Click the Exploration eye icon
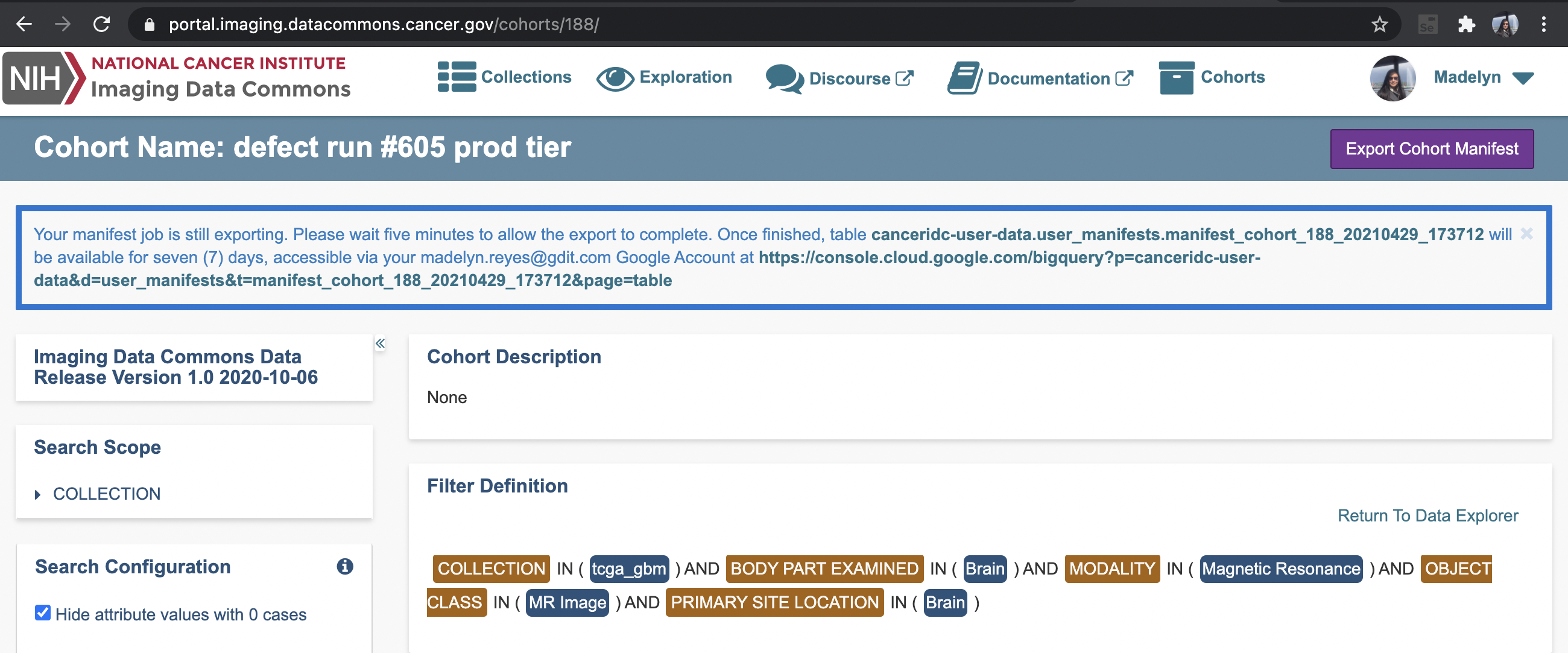This screenshot has width=1568, height=653. pos(615,78)
